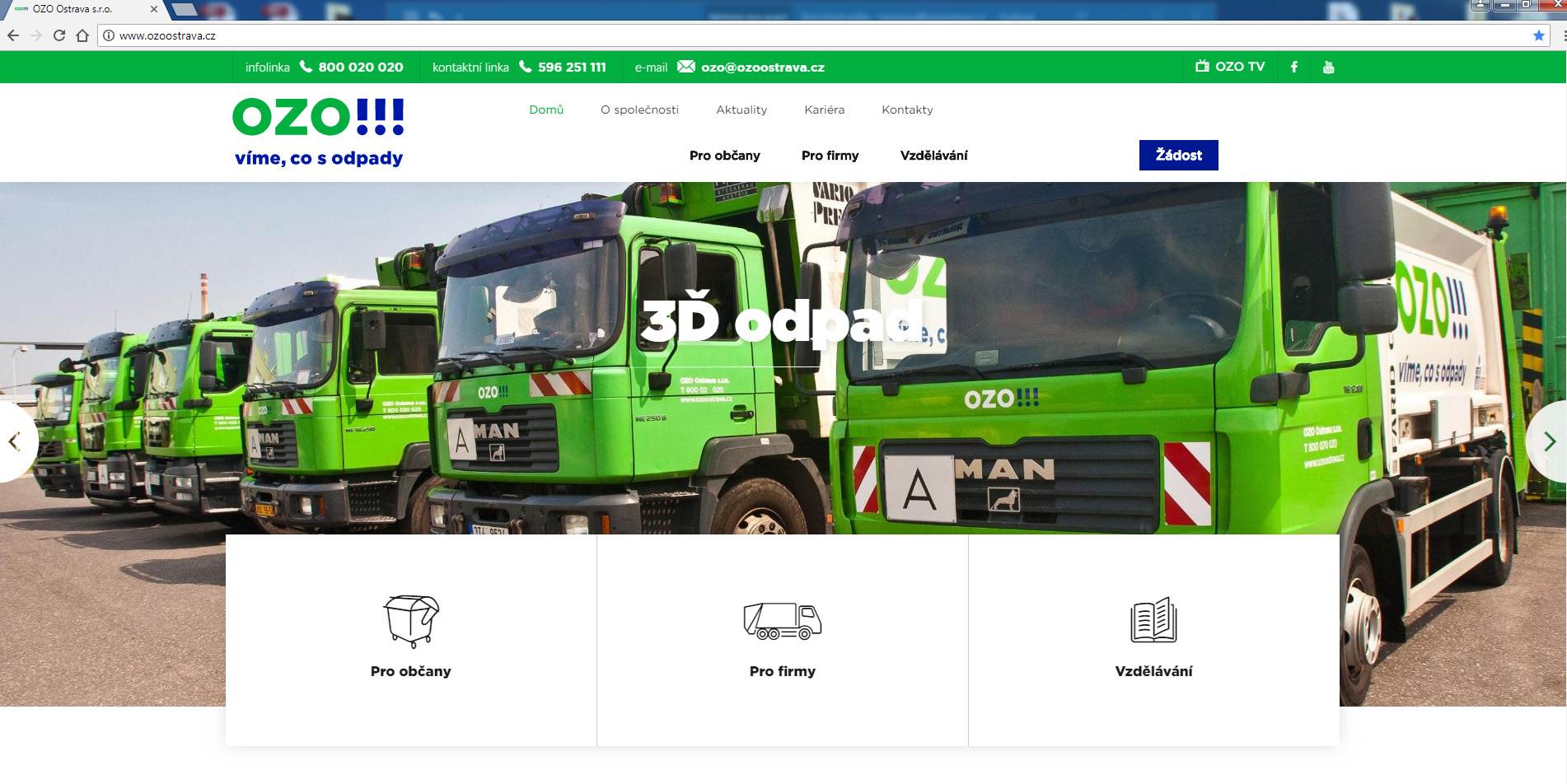Click the infolinka phone icon
Viewport: 1567px width, 784px height.
click(306, 67)
